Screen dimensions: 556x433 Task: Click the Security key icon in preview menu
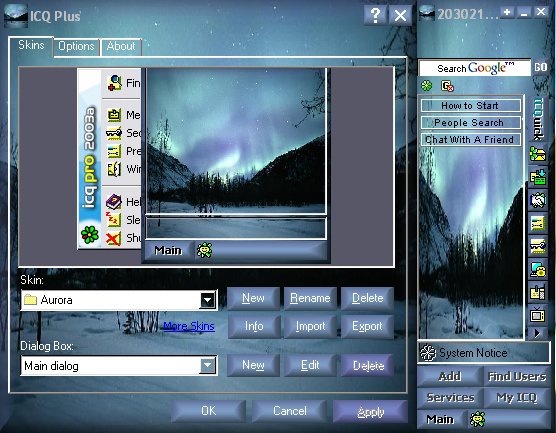[x=114, y=133]
